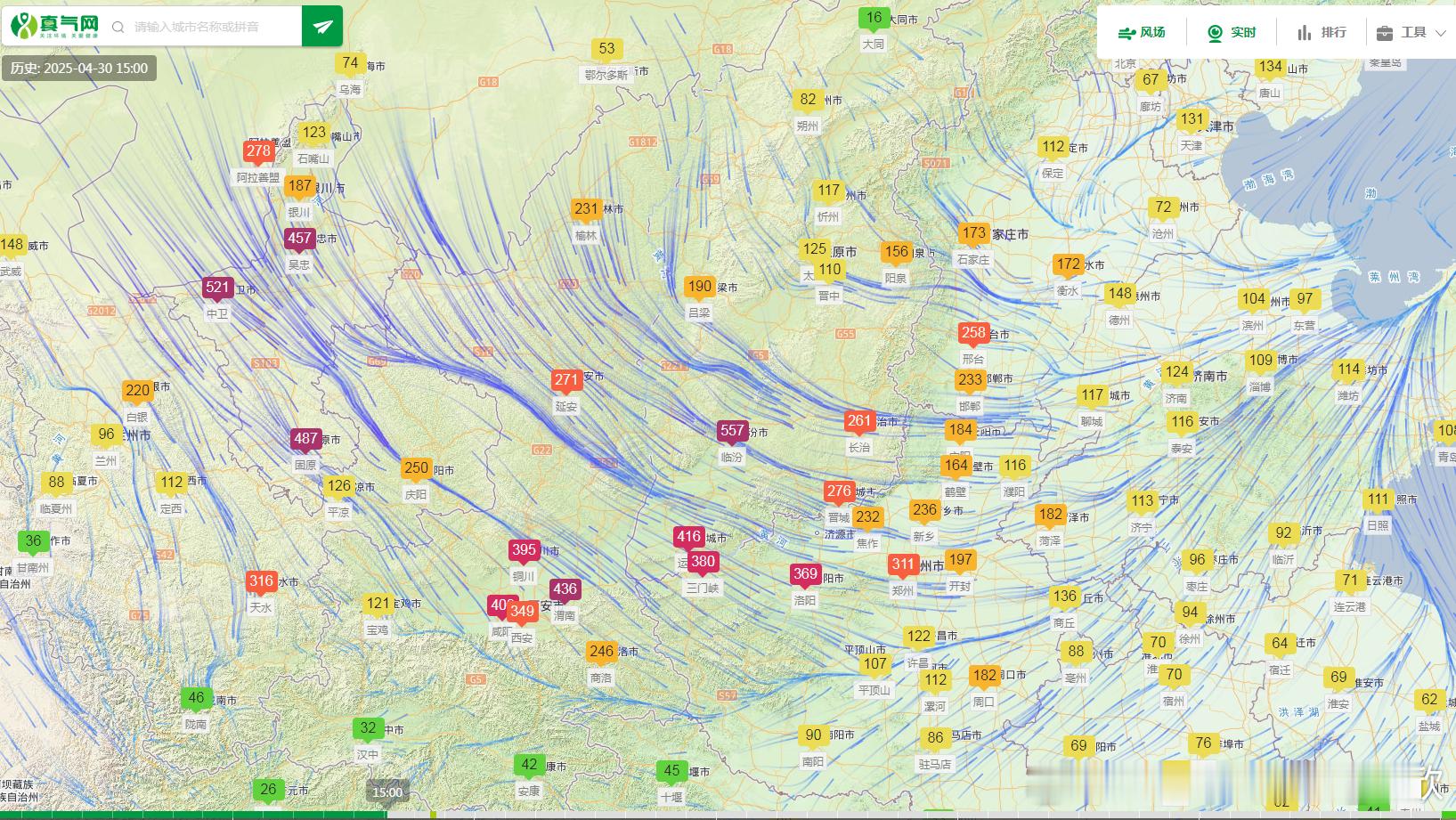Open the 156 阳泉 marker
The width and height of the screenshot is (1456, 820).
[x=896, y=252]
